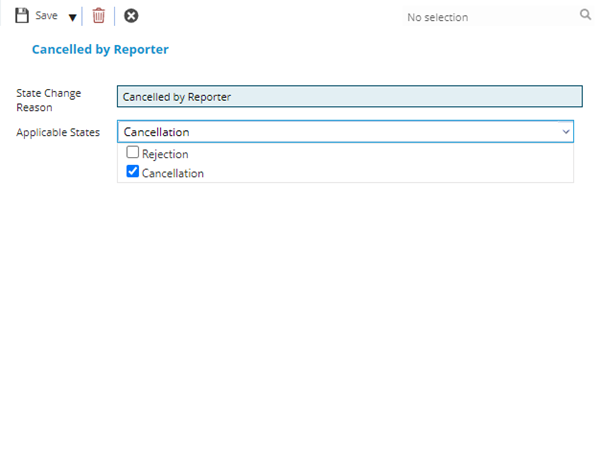The height and width of the screenshot is (461, 600).
Task: Uncheck the Cancellation checkbox
Action: coord(132,172)
